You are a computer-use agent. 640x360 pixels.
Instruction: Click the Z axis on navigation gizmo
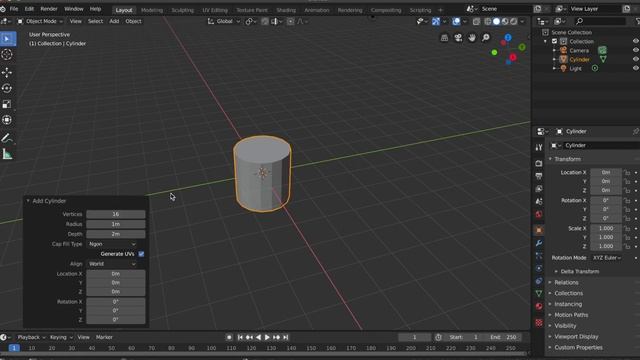click(508, 38)
